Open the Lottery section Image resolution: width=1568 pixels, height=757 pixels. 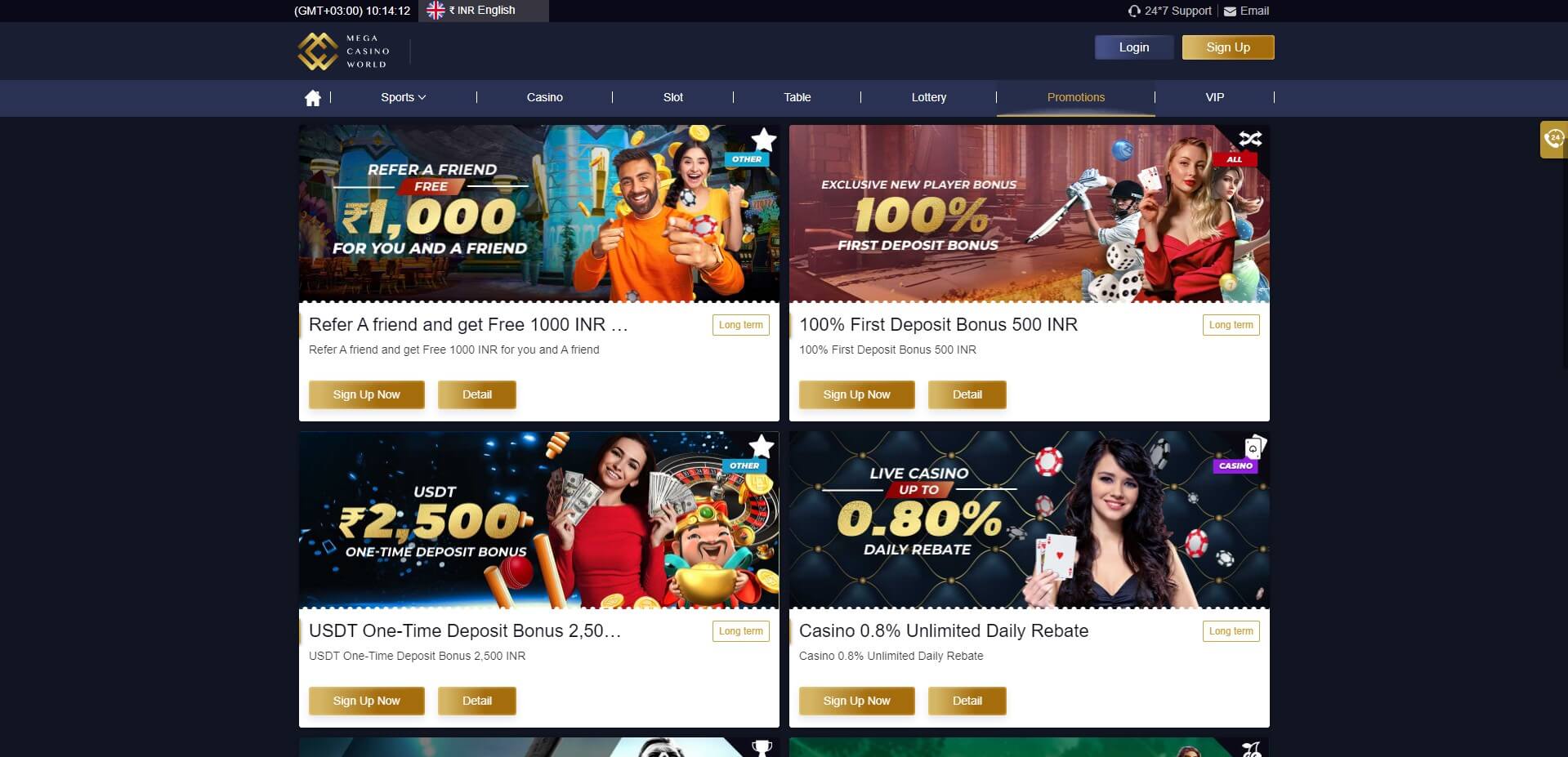point(929,97)
